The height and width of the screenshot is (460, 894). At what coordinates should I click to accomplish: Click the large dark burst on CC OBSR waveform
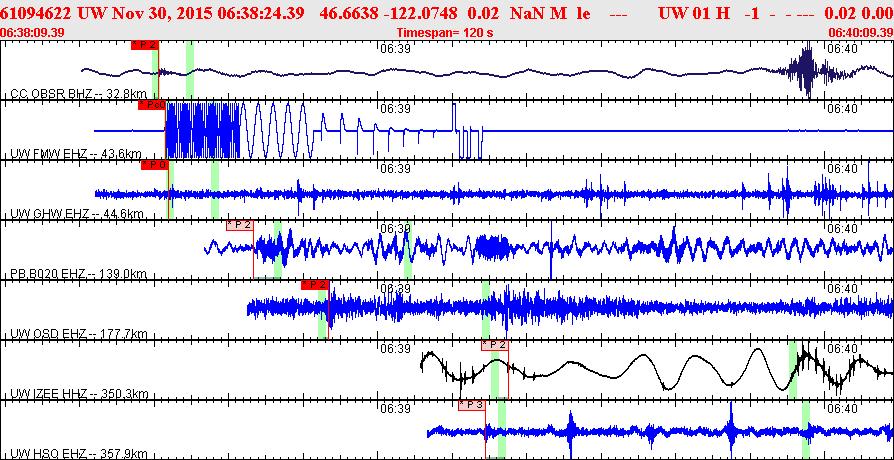pos(806,70)
